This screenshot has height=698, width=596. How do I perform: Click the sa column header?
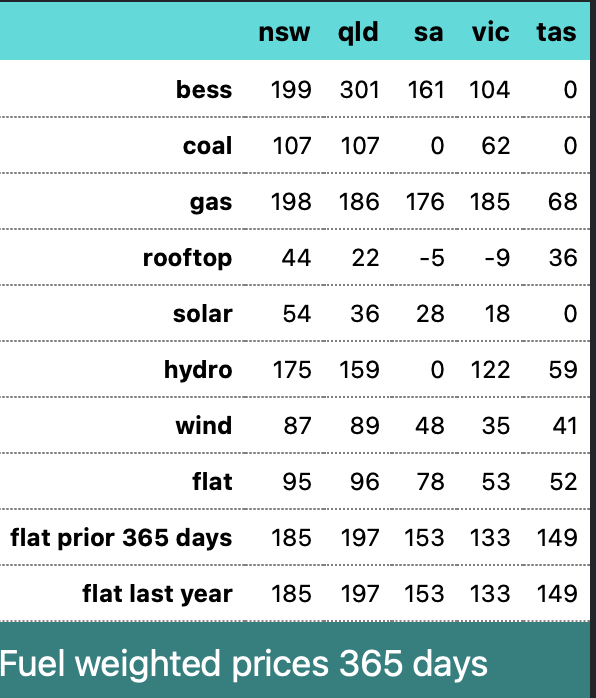click(428, 32)
